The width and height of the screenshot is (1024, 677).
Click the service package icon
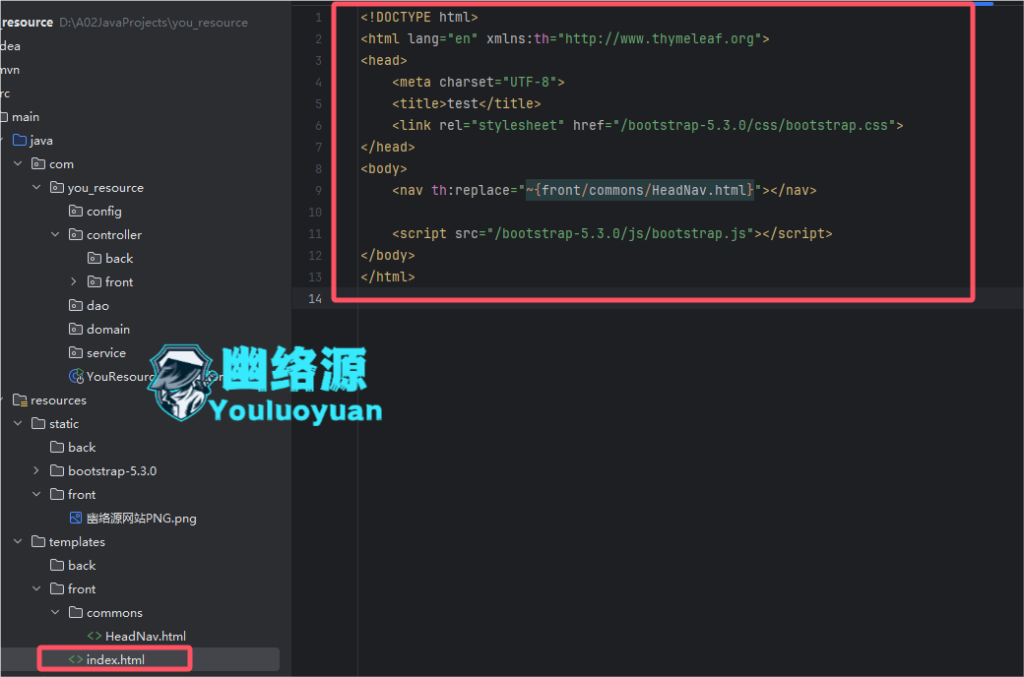(76, 353)
